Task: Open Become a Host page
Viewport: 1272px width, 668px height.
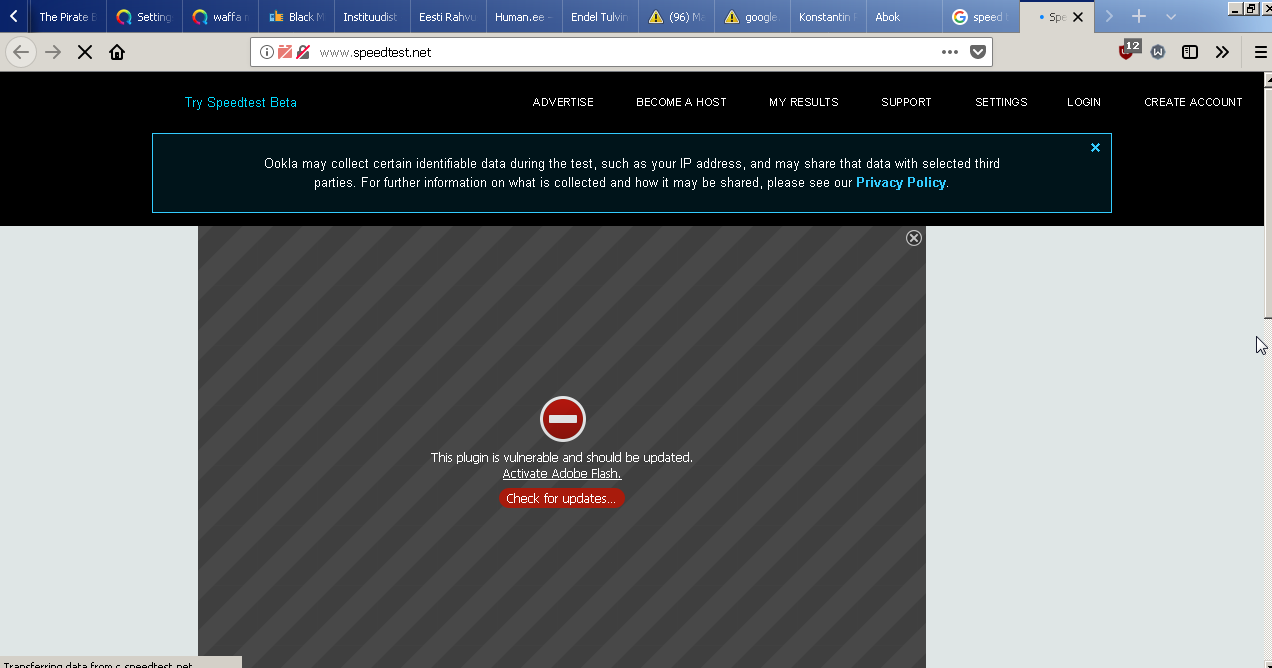Action: point(681,102)
